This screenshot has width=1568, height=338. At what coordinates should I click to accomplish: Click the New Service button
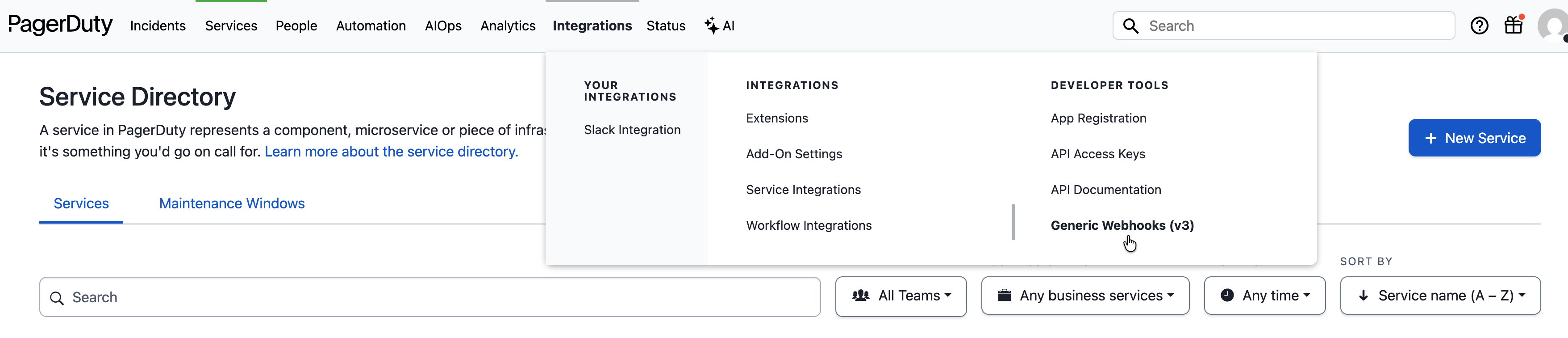[1474, 138]
